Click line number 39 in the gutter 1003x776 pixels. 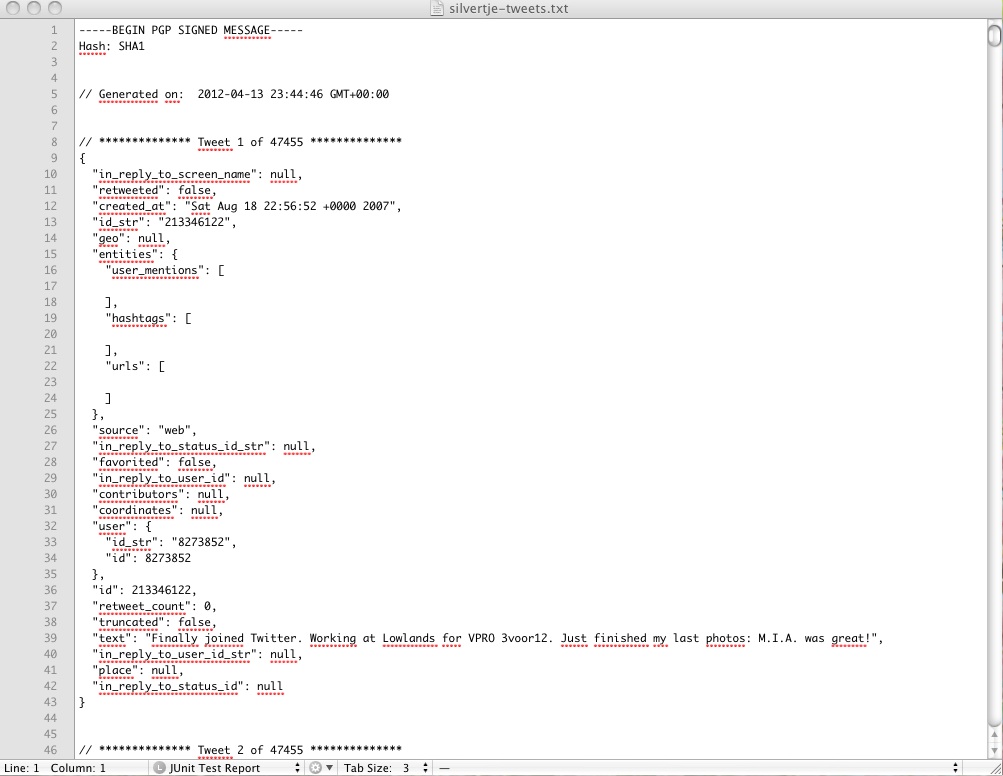[50, 638]
